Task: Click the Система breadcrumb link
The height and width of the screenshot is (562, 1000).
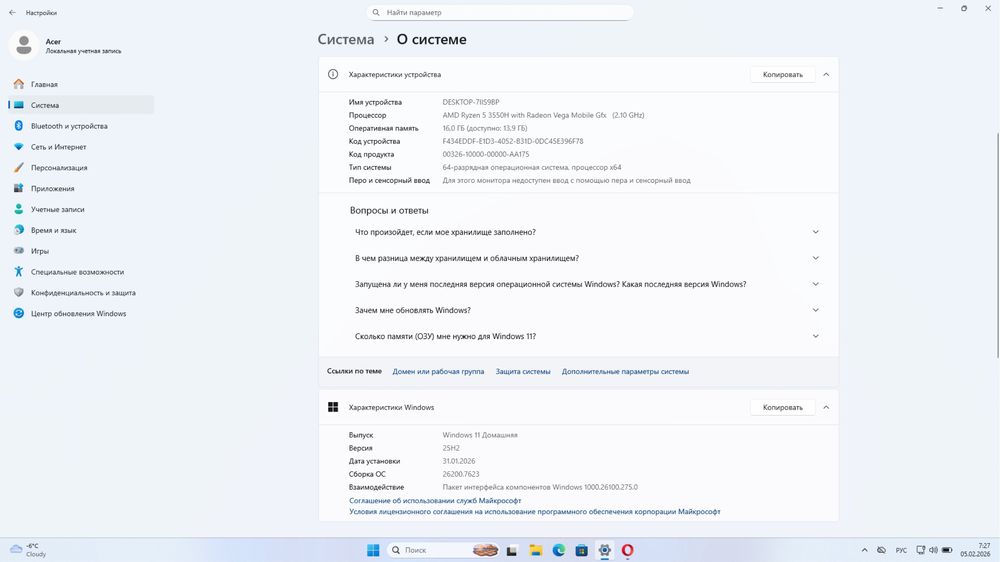Action: point(346,40)
